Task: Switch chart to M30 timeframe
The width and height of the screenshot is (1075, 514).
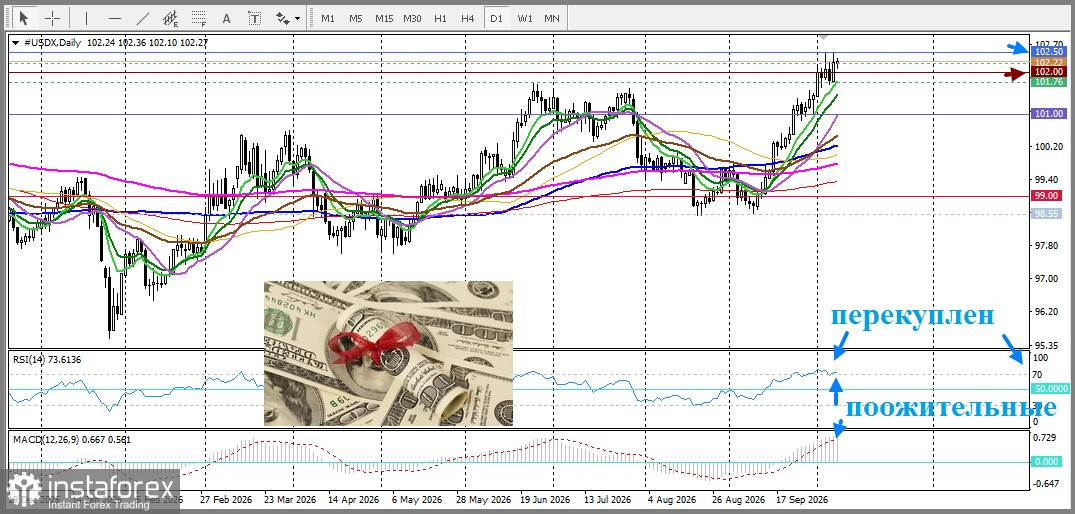Action: (412, 19)
